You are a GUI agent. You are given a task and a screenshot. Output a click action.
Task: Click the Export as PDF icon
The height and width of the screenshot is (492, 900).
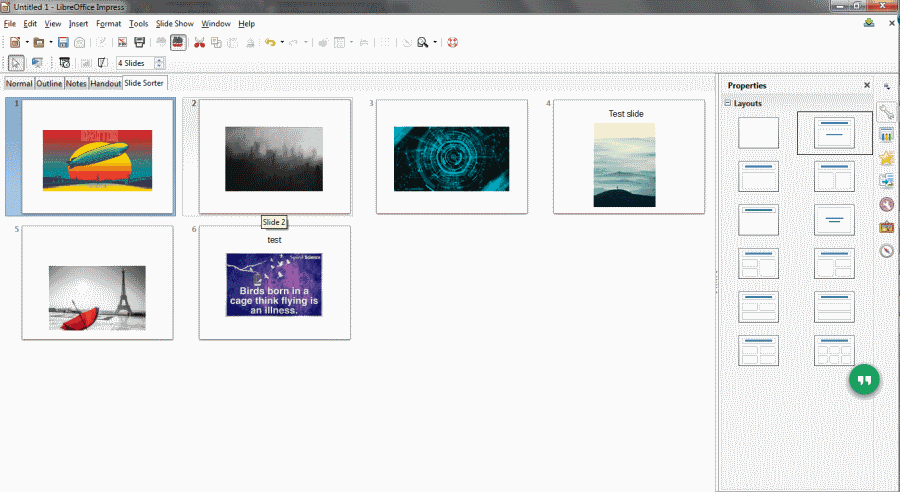tap(122, 42)
